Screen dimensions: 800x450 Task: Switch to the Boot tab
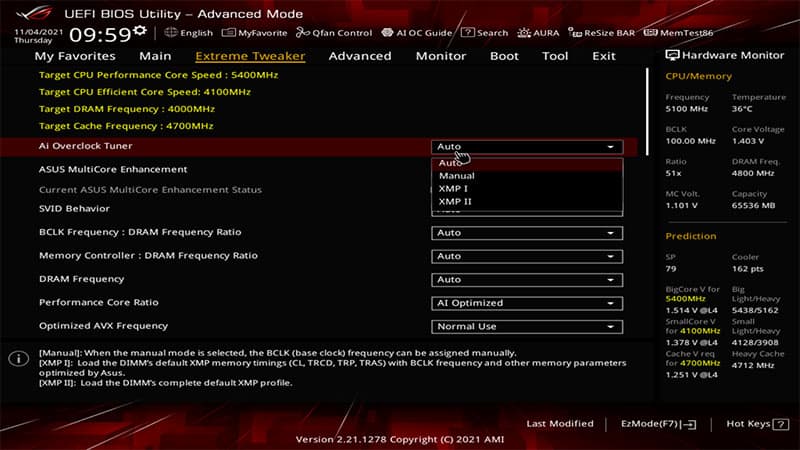coord(504,56)
